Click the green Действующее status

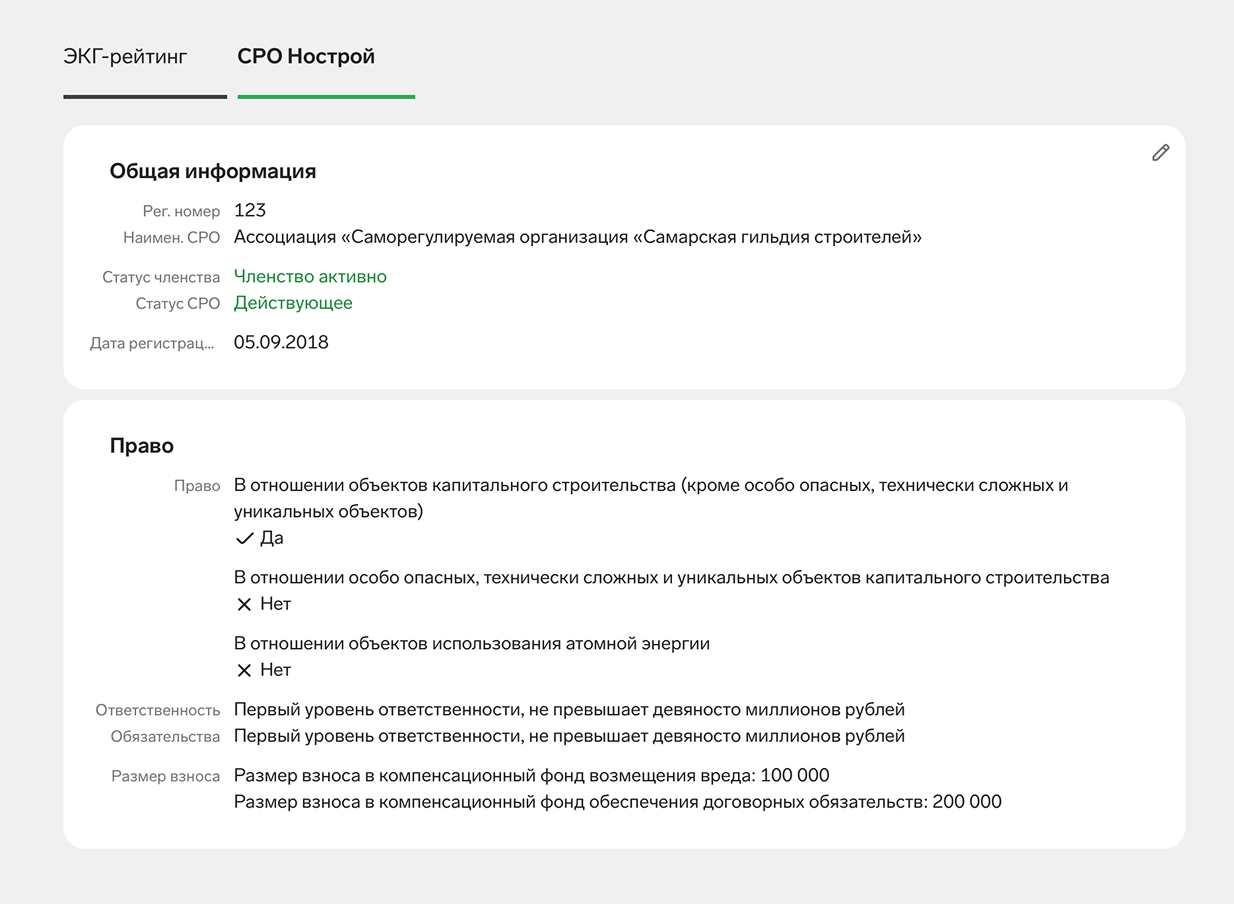(x=293, y=303)
